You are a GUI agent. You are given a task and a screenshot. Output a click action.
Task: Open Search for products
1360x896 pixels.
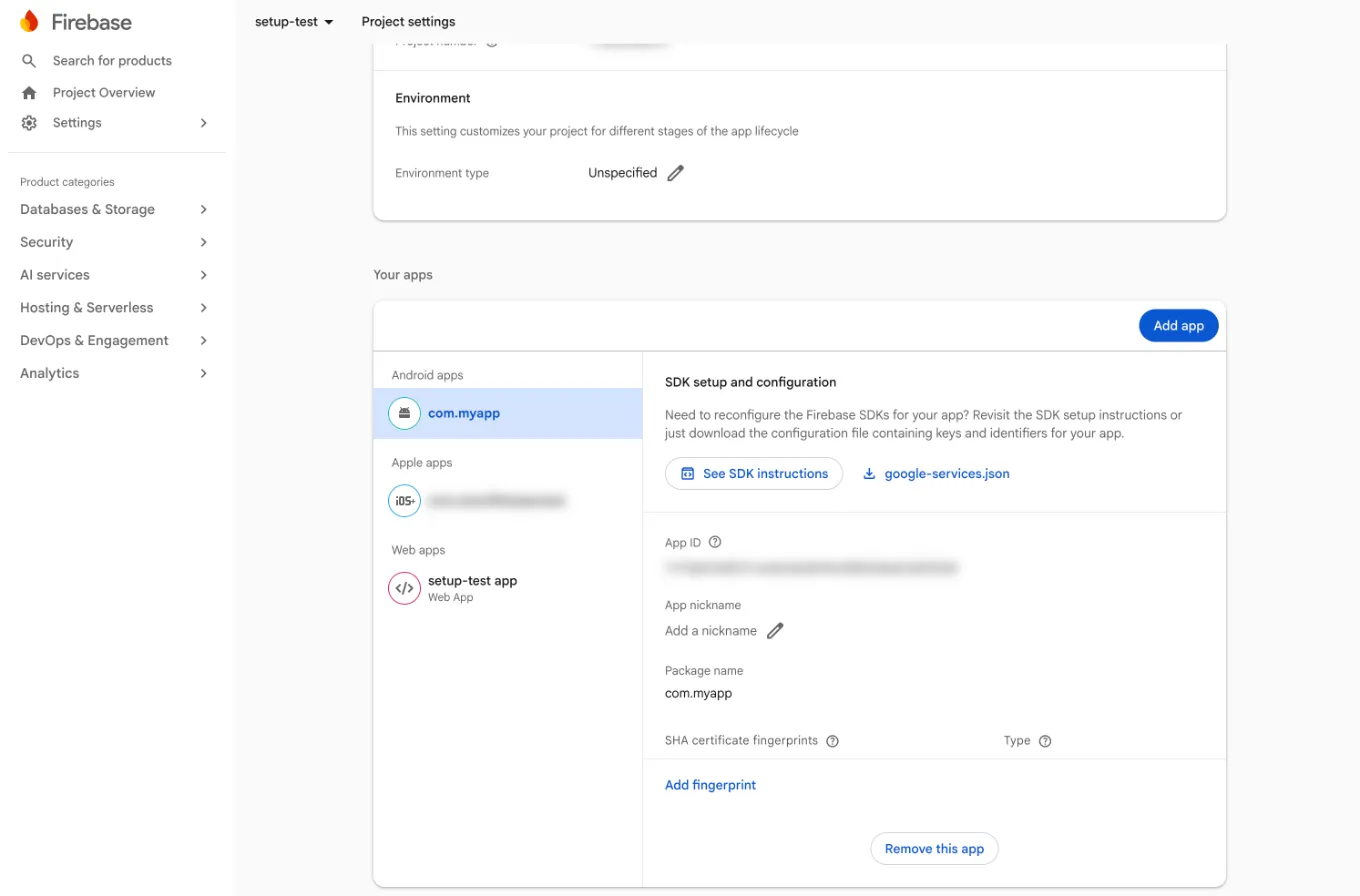click(112, 61)
